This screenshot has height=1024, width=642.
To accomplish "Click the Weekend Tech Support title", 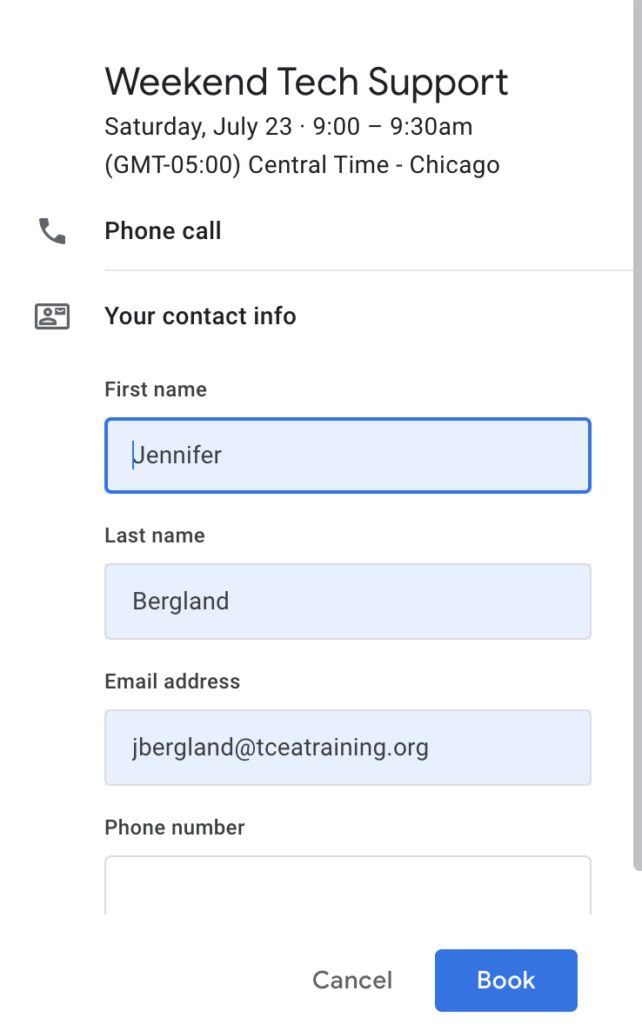I will point(306,82).
